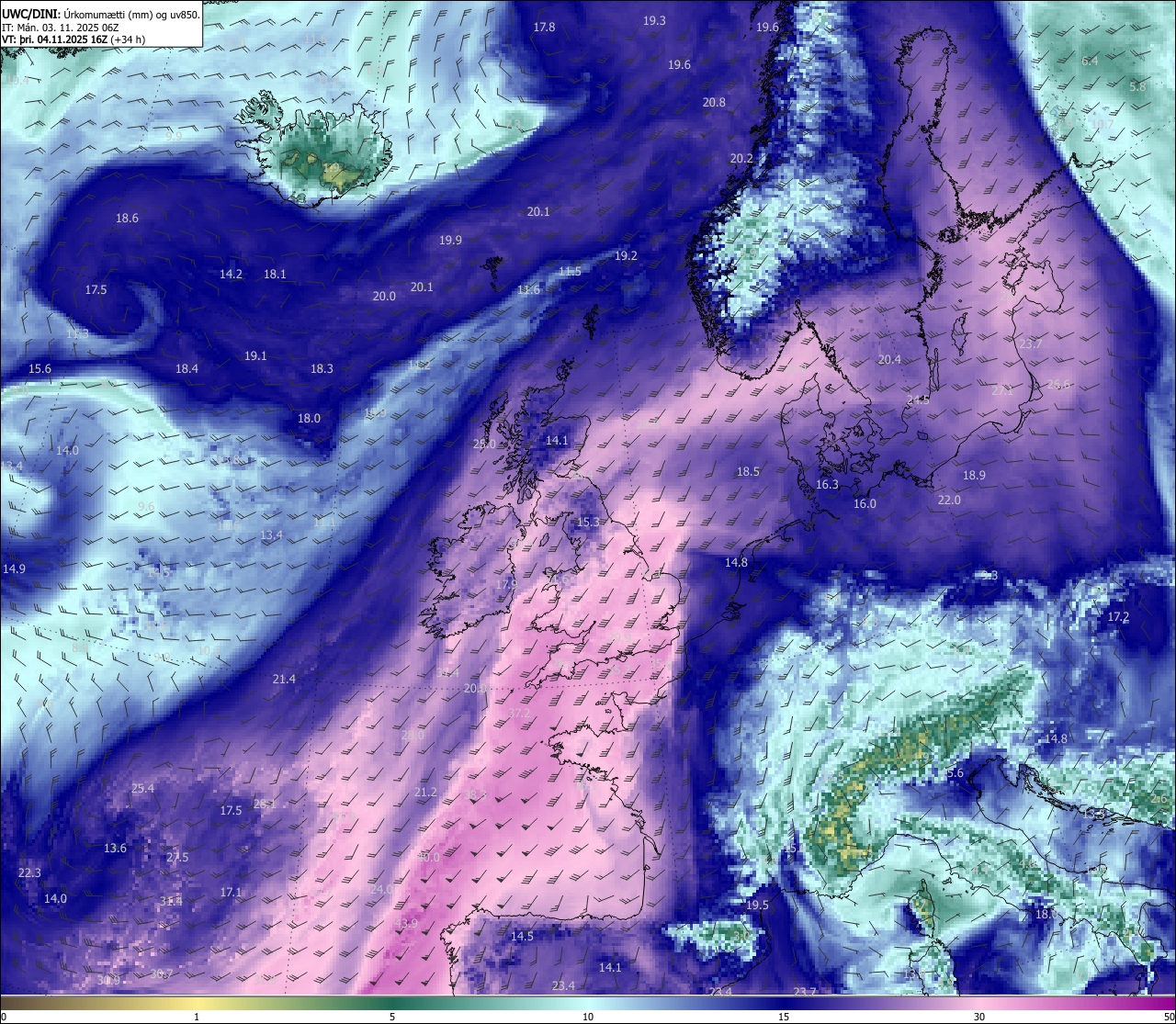Click the 18.3 value on the map
This screenshot has width=1176, height=1024.
(x=322, y=369)
